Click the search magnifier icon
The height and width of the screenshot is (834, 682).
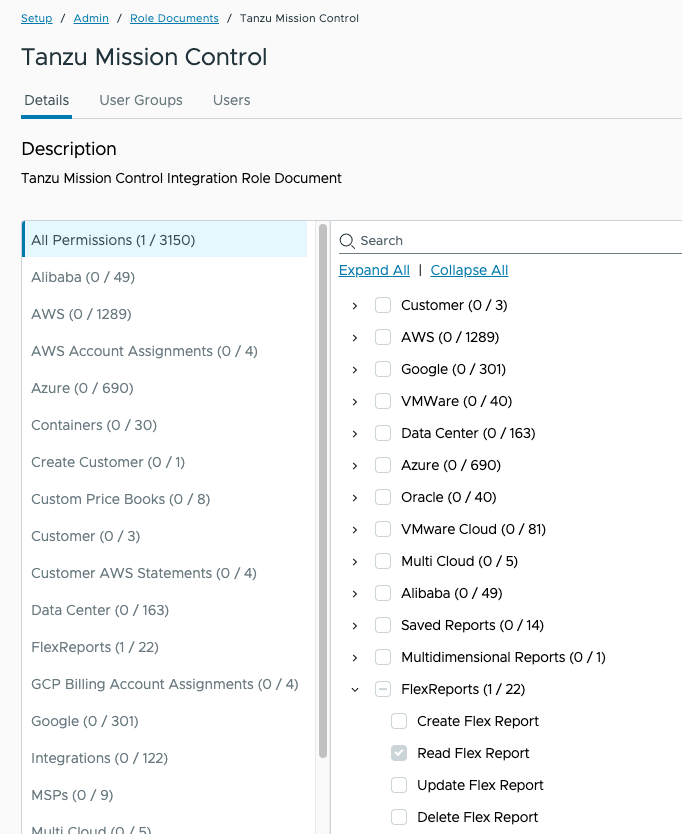point(347,241)
